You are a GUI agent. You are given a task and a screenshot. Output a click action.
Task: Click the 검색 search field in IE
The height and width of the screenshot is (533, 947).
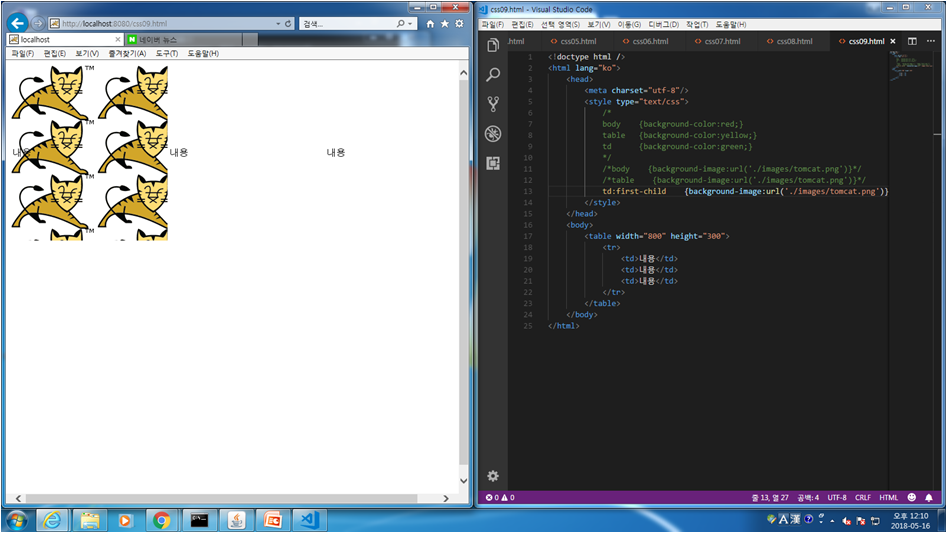(347, 24)
